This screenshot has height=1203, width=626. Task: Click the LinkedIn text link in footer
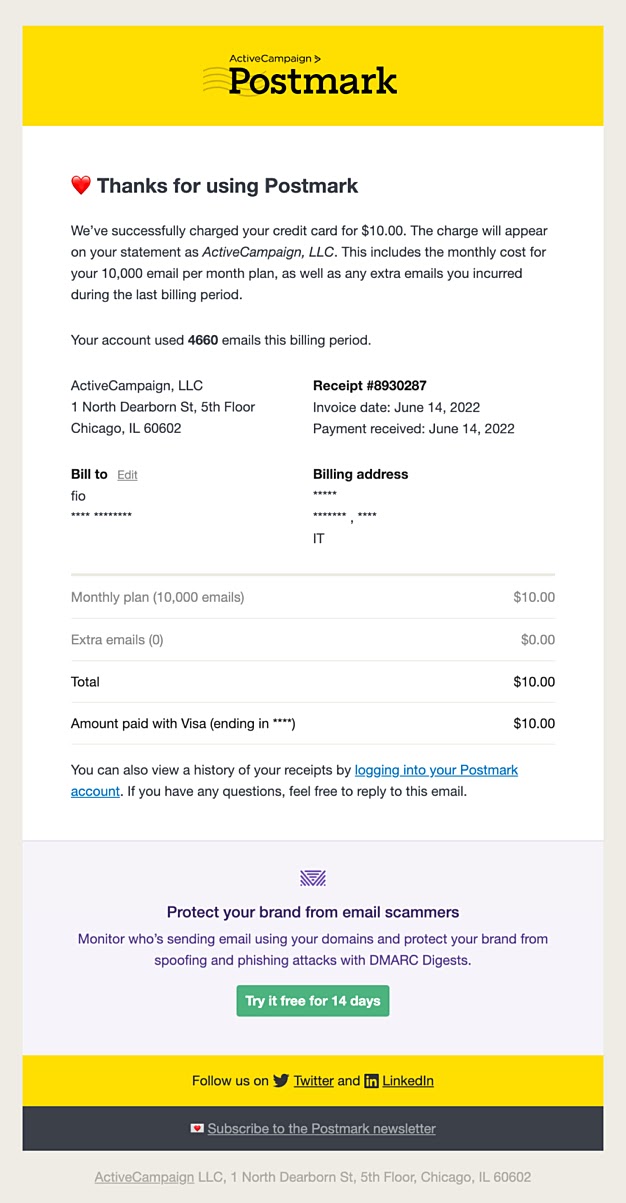coord(409,1080)
